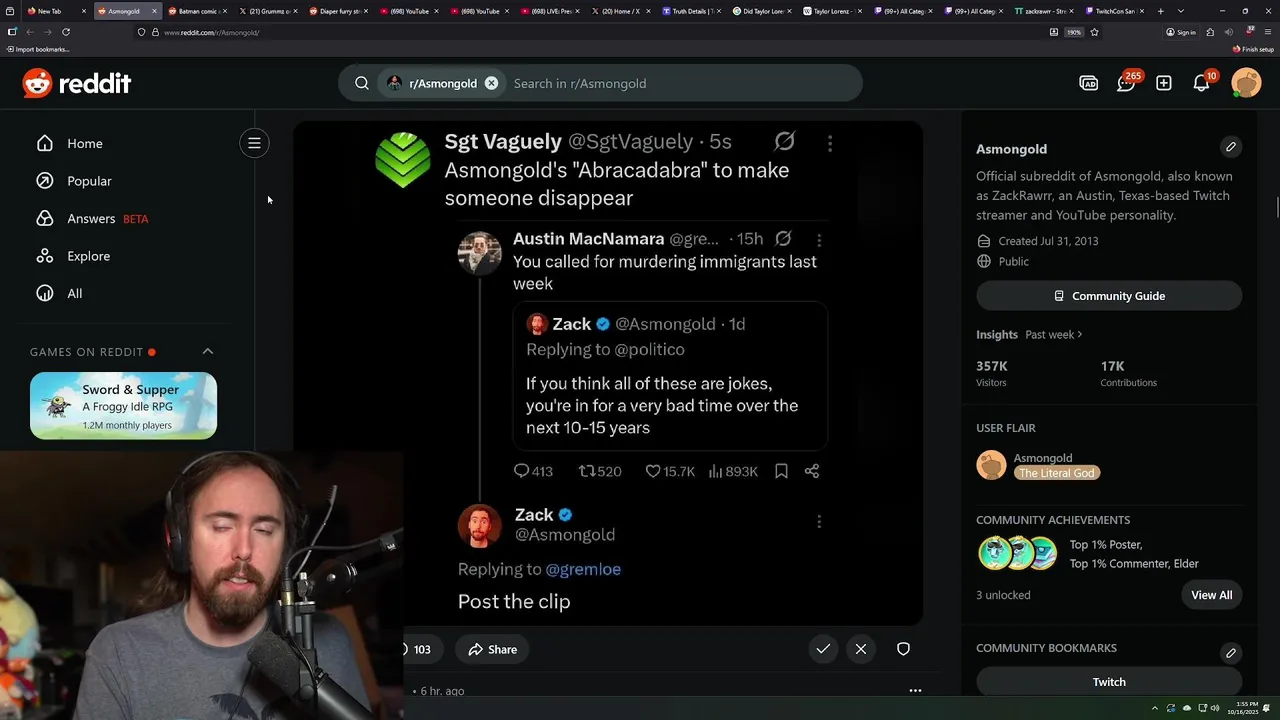Viewport: 1280px width, 720px height.
Task: Open the user avatar menu
Action: pyautogui.click(x=1246, y=83)
